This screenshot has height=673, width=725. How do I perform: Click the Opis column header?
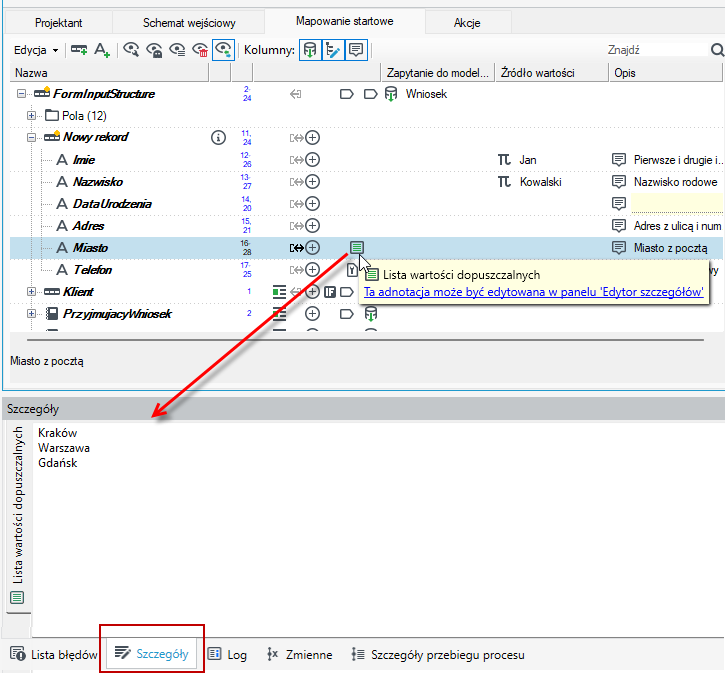666,73
